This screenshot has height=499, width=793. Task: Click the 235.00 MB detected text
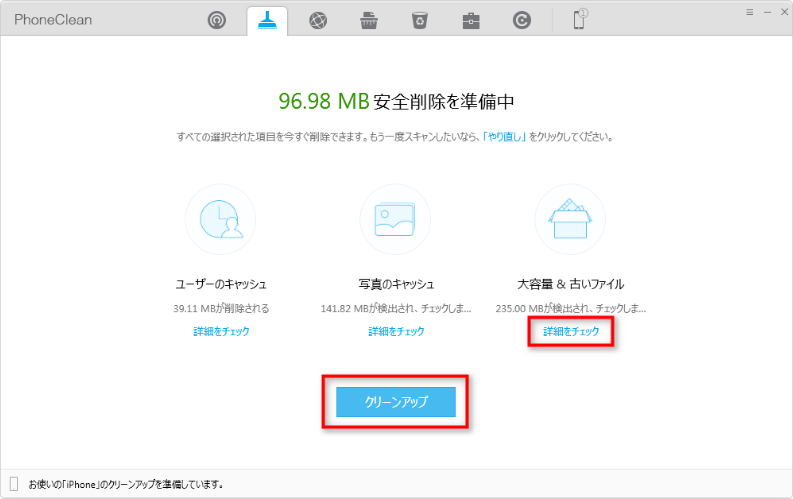pyautogui.click(x=571, y=308)
